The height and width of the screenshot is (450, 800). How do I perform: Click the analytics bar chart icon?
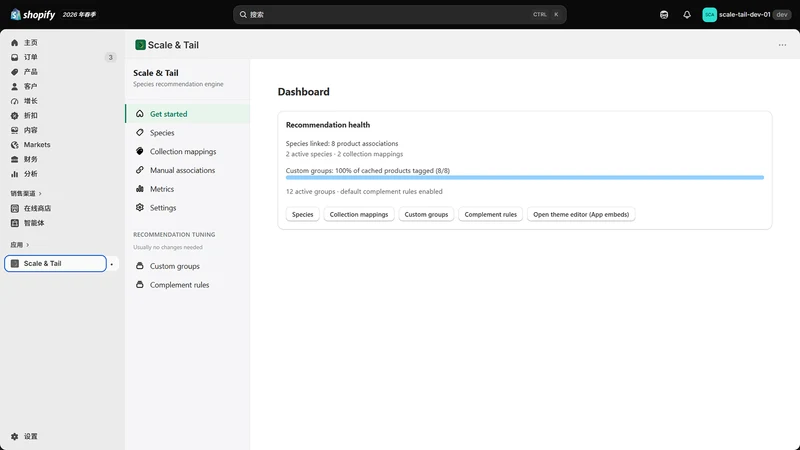click(14, 174)
